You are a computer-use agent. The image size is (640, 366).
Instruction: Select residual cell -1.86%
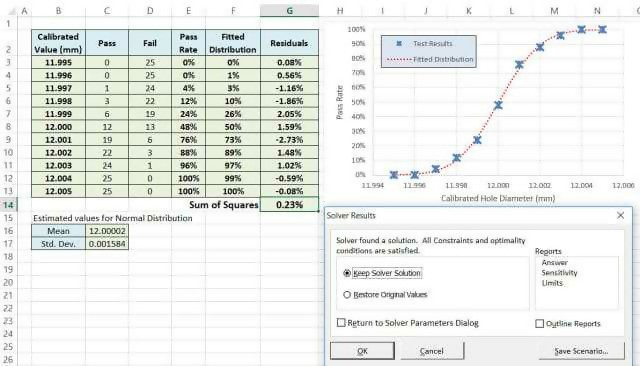click(289, 101)
